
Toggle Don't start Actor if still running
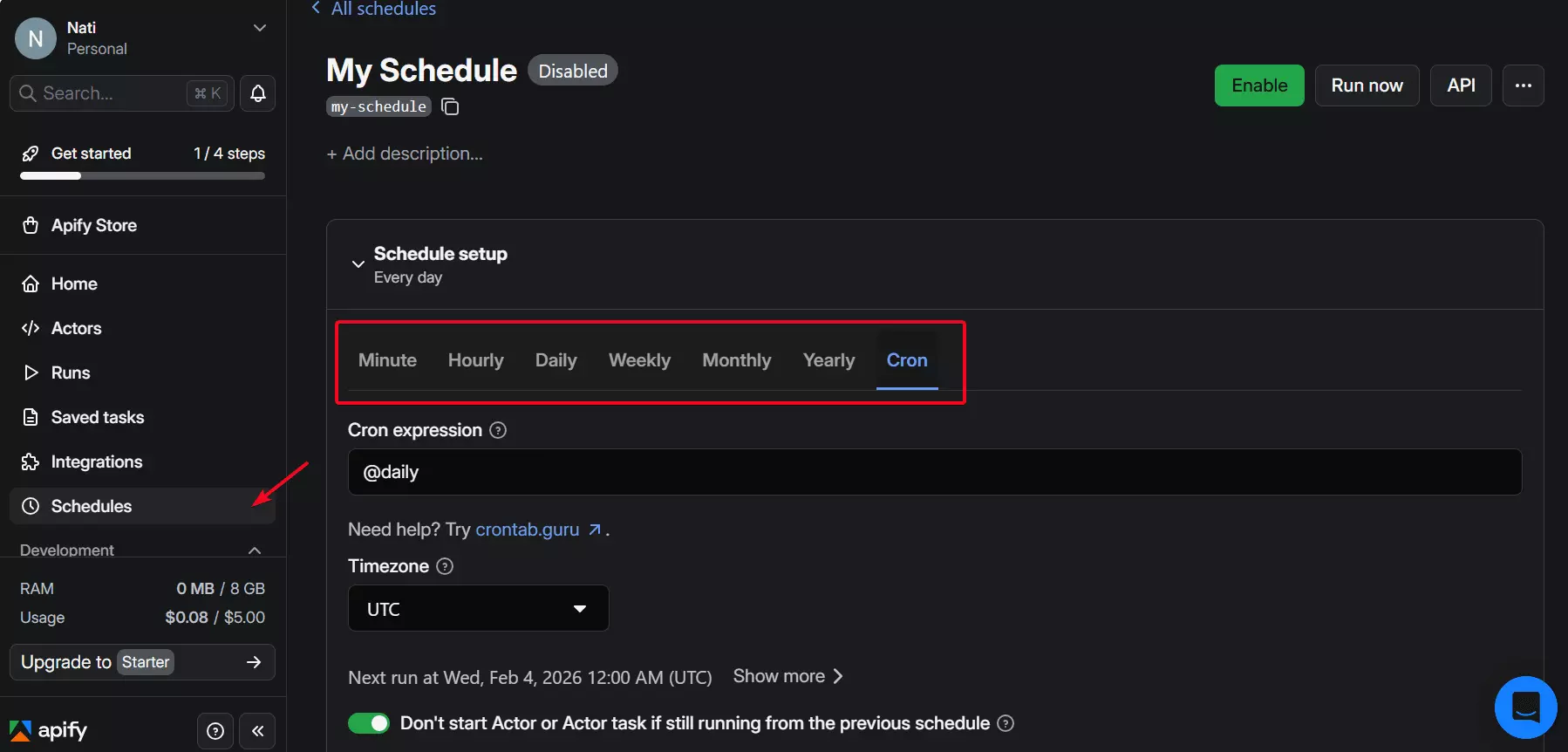pos(369,723)
